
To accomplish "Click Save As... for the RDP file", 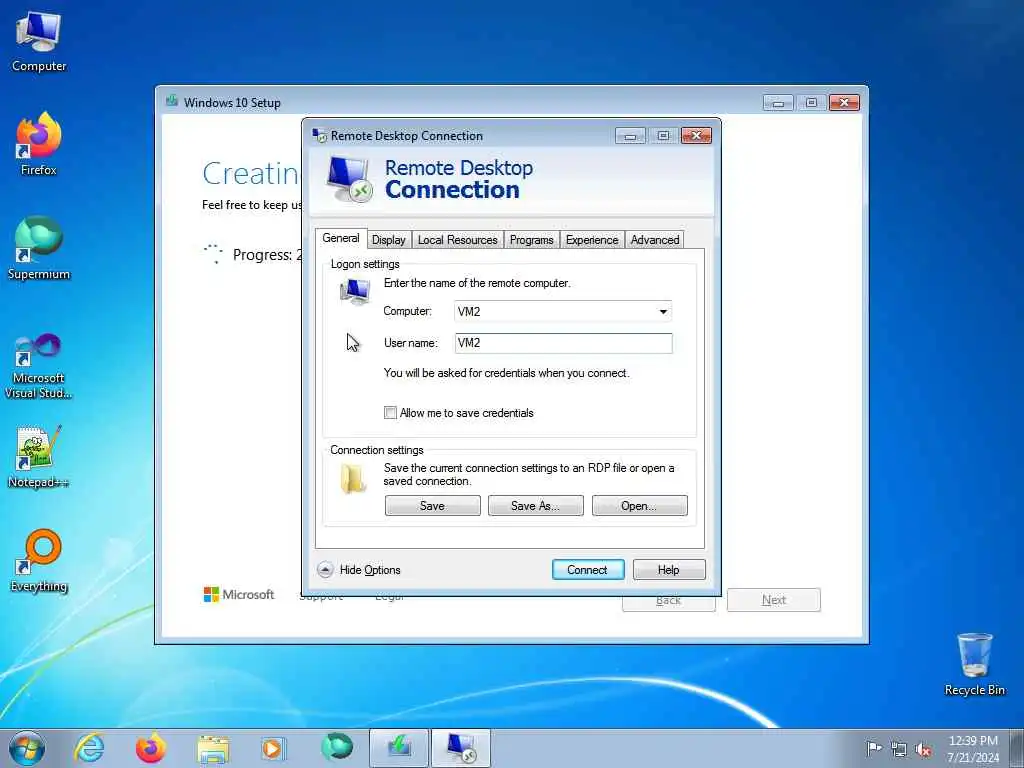I will pyautogui.click(x=536, y=505).
